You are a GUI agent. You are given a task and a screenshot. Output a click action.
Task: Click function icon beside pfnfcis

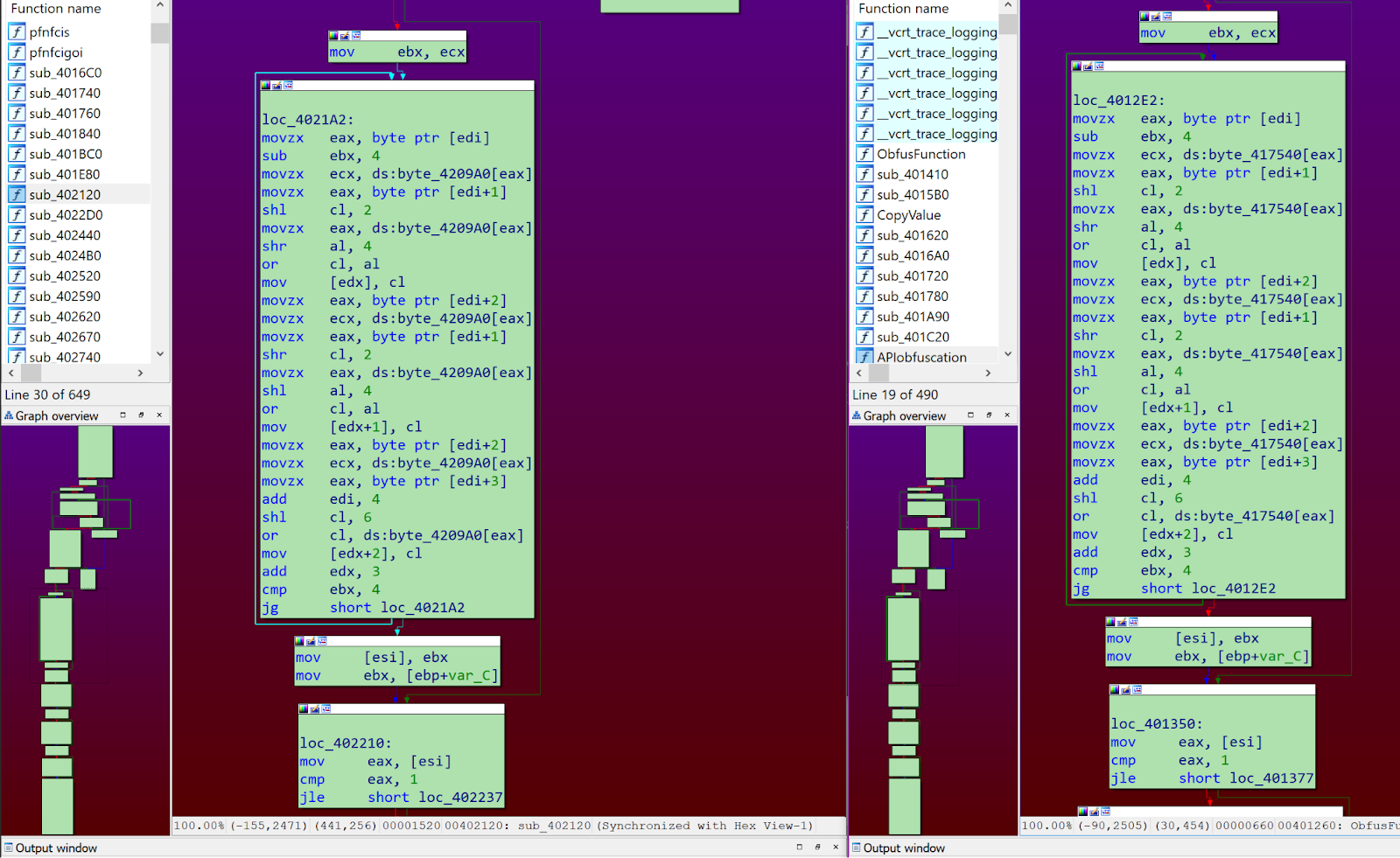coord(17,32)
